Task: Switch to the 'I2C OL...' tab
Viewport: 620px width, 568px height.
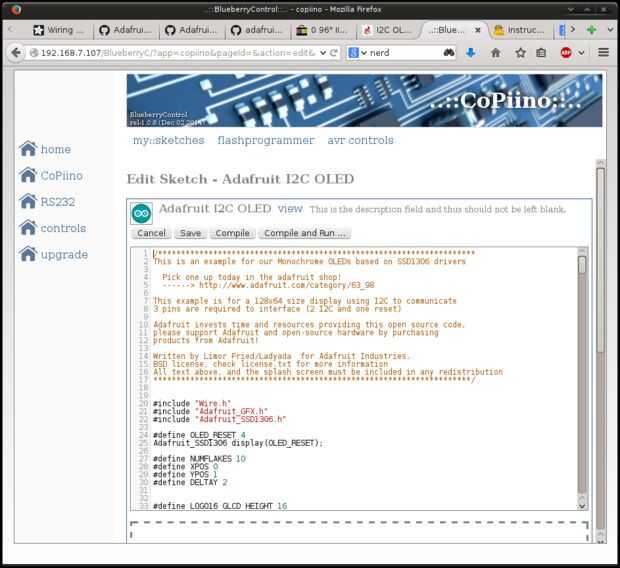Action: [x=389, y=30]
